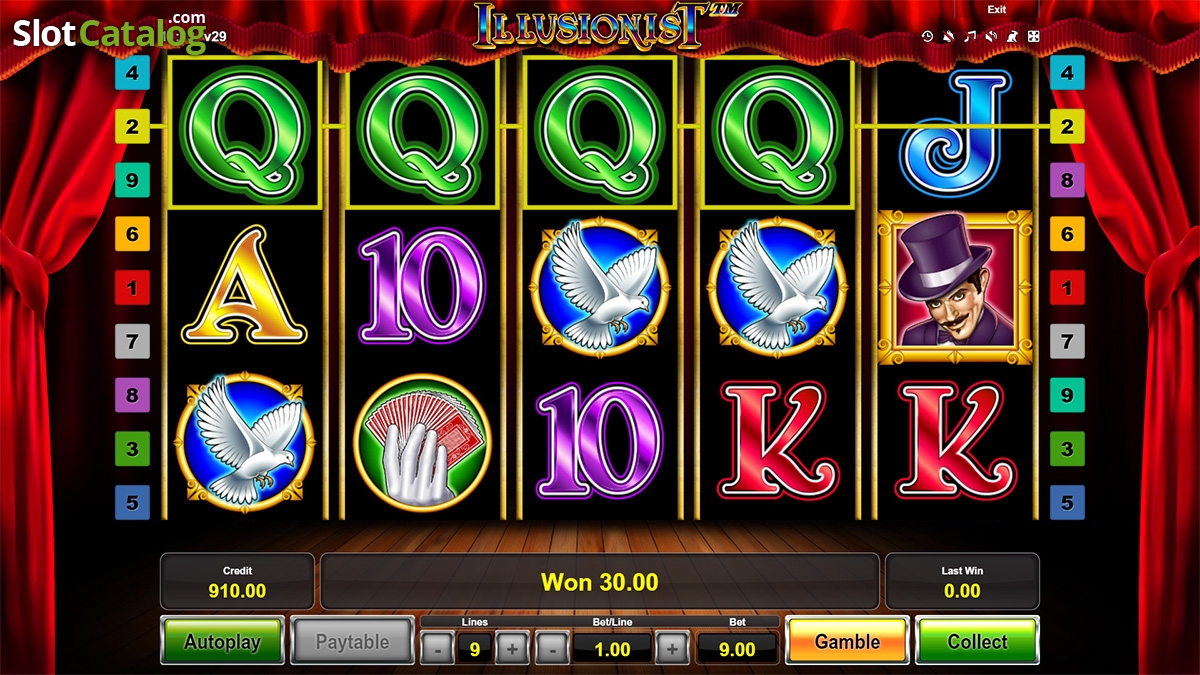Select cyan payline 4 marker on left
The image size is (1200, 675).
(132, 73)
